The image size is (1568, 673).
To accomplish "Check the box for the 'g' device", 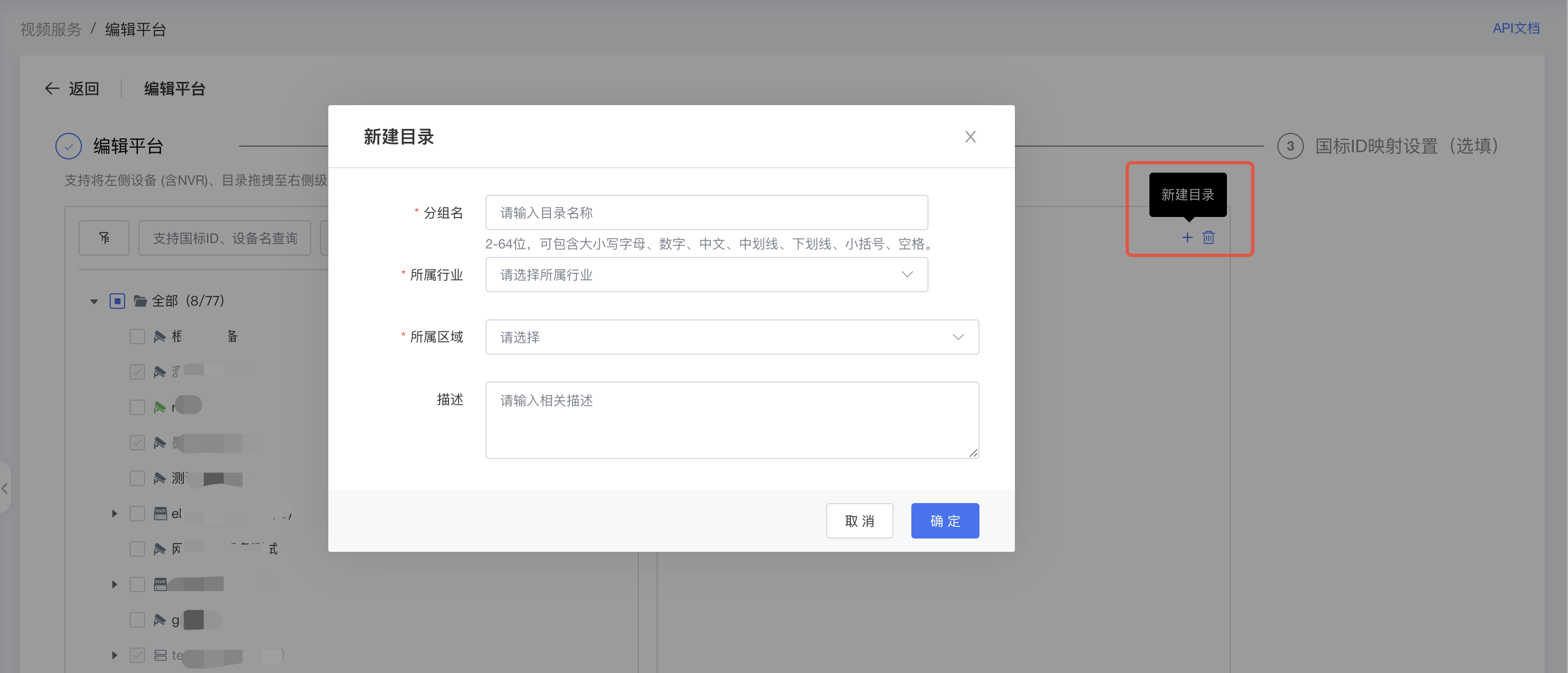I will click(x=137, y=620).
